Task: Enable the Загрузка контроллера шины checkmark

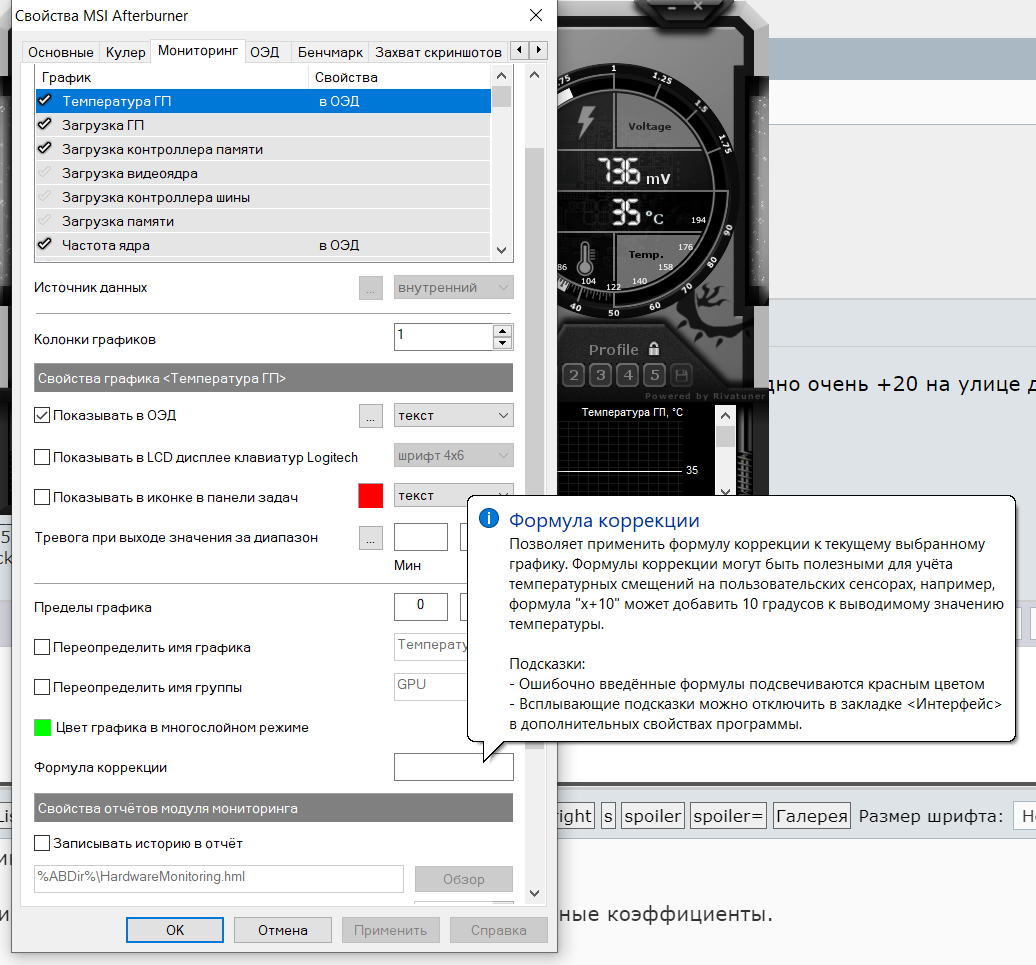Action: [x=45, y=197]
